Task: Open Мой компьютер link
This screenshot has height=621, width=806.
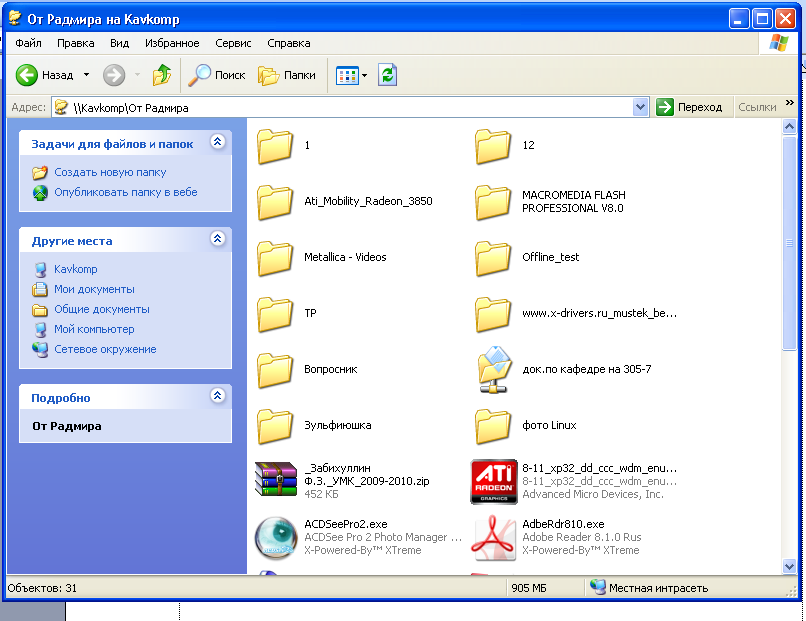Action: pyautogui.click(x=95, y=329)
